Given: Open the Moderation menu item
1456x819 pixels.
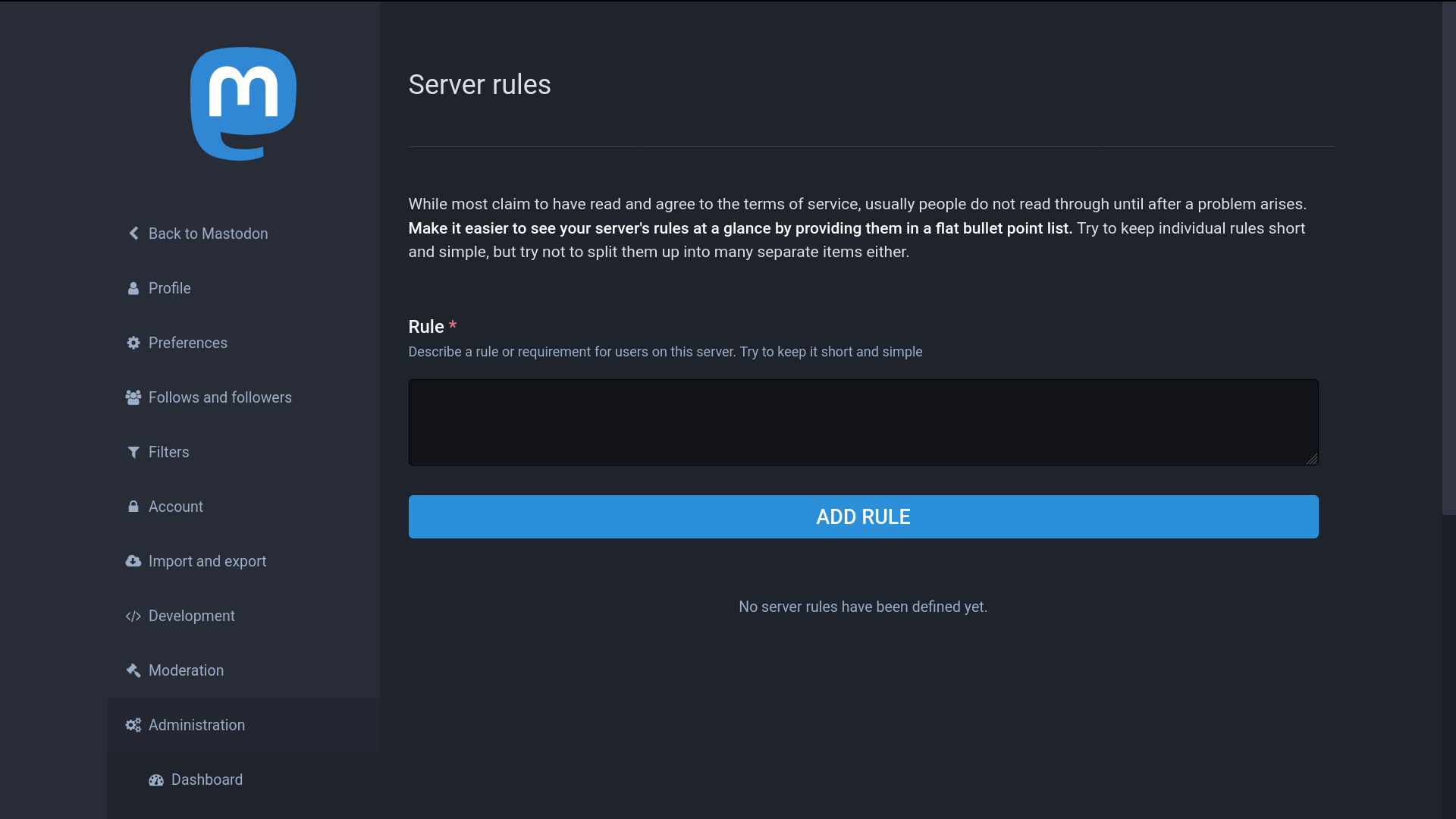Looking at the screenshot, I should 186,670.
